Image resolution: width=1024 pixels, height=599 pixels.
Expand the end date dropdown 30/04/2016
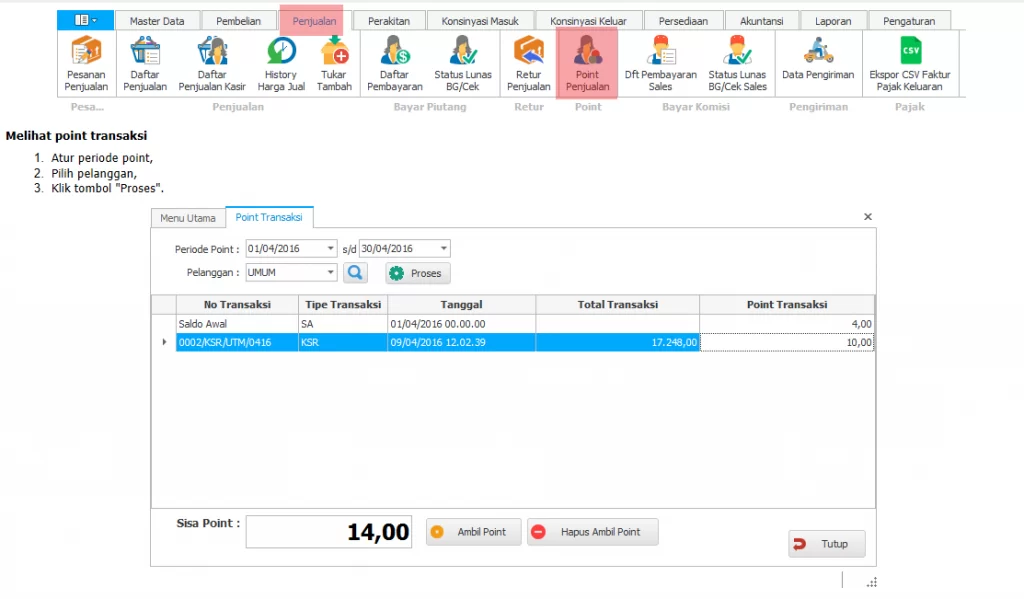(443, 249)
